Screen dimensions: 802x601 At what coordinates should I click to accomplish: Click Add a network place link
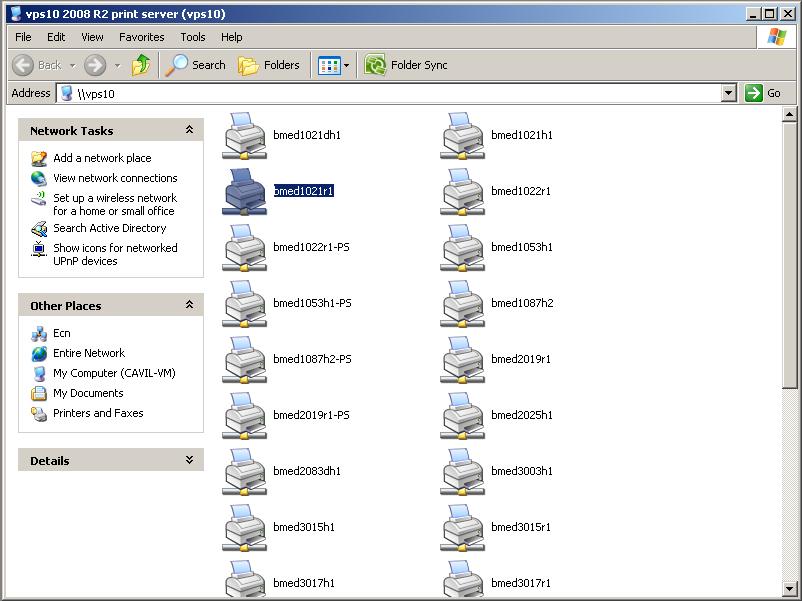click(102, 158)
